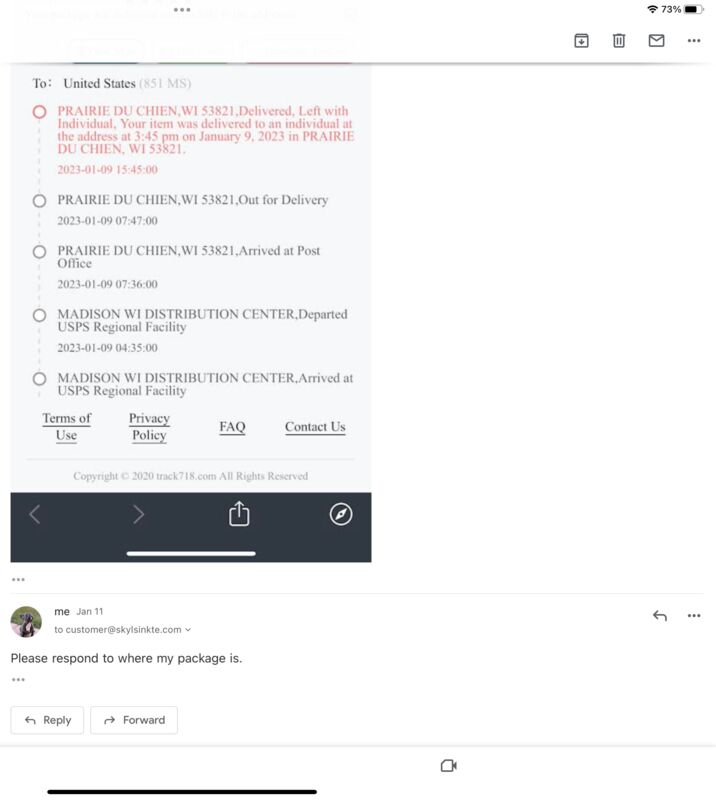The height and width of the screenshot is (800, 716).
Task: Select the Out for Delivery circle marker
Action: click(39, 201)
